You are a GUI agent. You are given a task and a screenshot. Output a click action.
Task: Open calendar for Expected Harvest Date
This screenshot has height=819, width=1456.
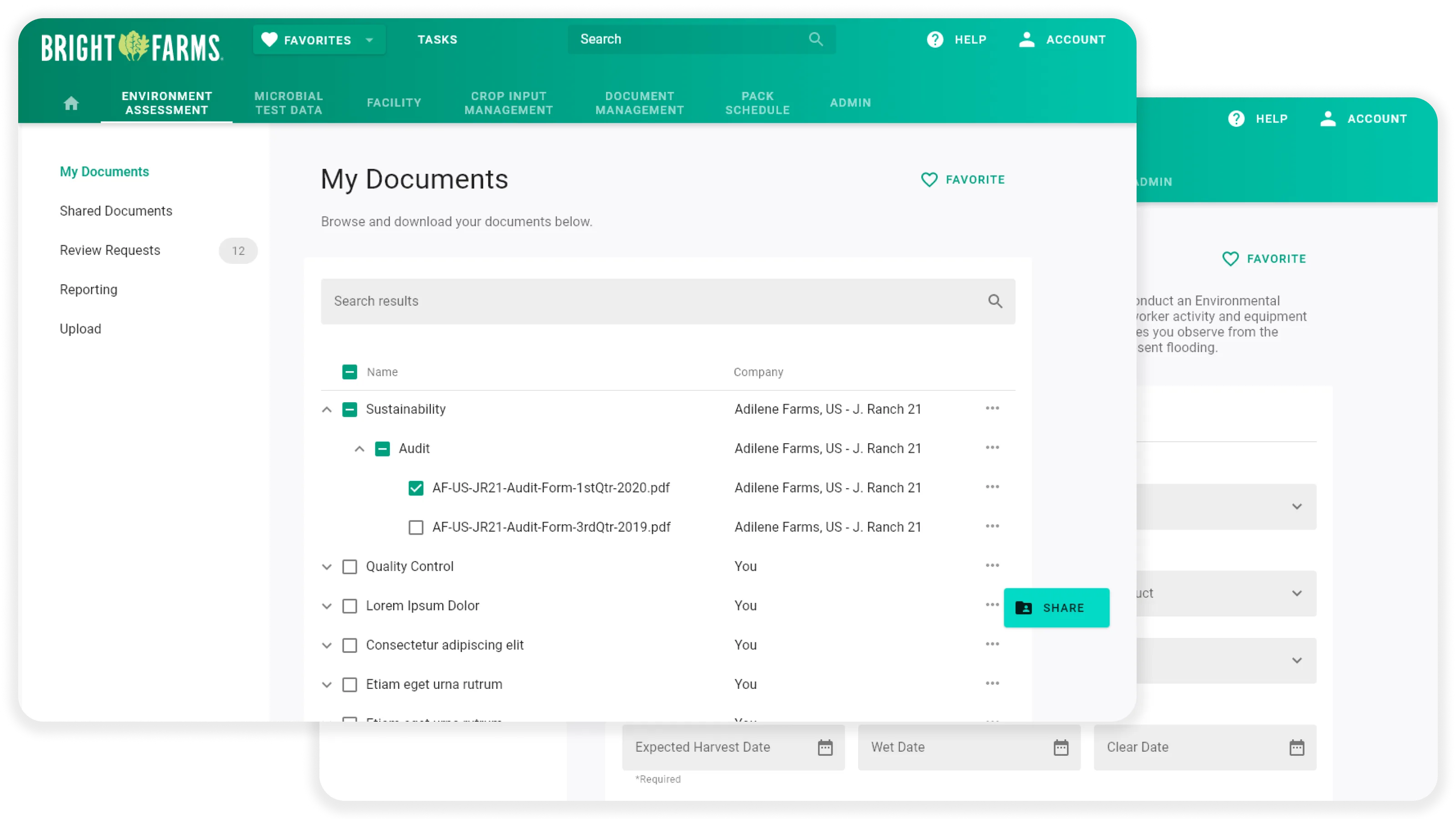click(x=825, y=747)
